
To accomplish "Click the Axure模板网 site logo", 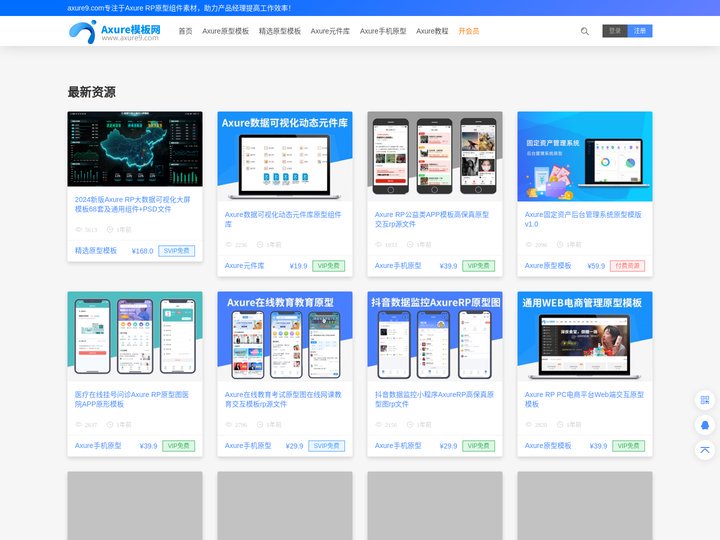I will [114, 32].
